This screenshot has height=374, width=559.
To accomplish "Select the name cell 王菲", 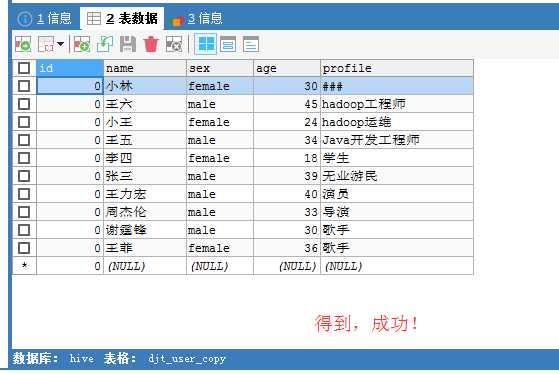I will [145, 248].
